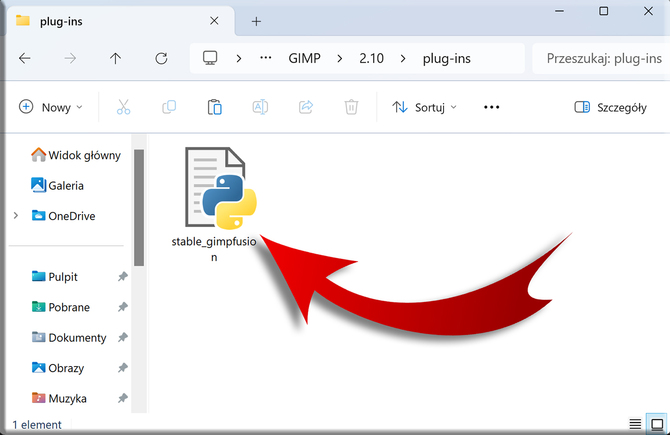Open the Dokumenty folder

69,337
